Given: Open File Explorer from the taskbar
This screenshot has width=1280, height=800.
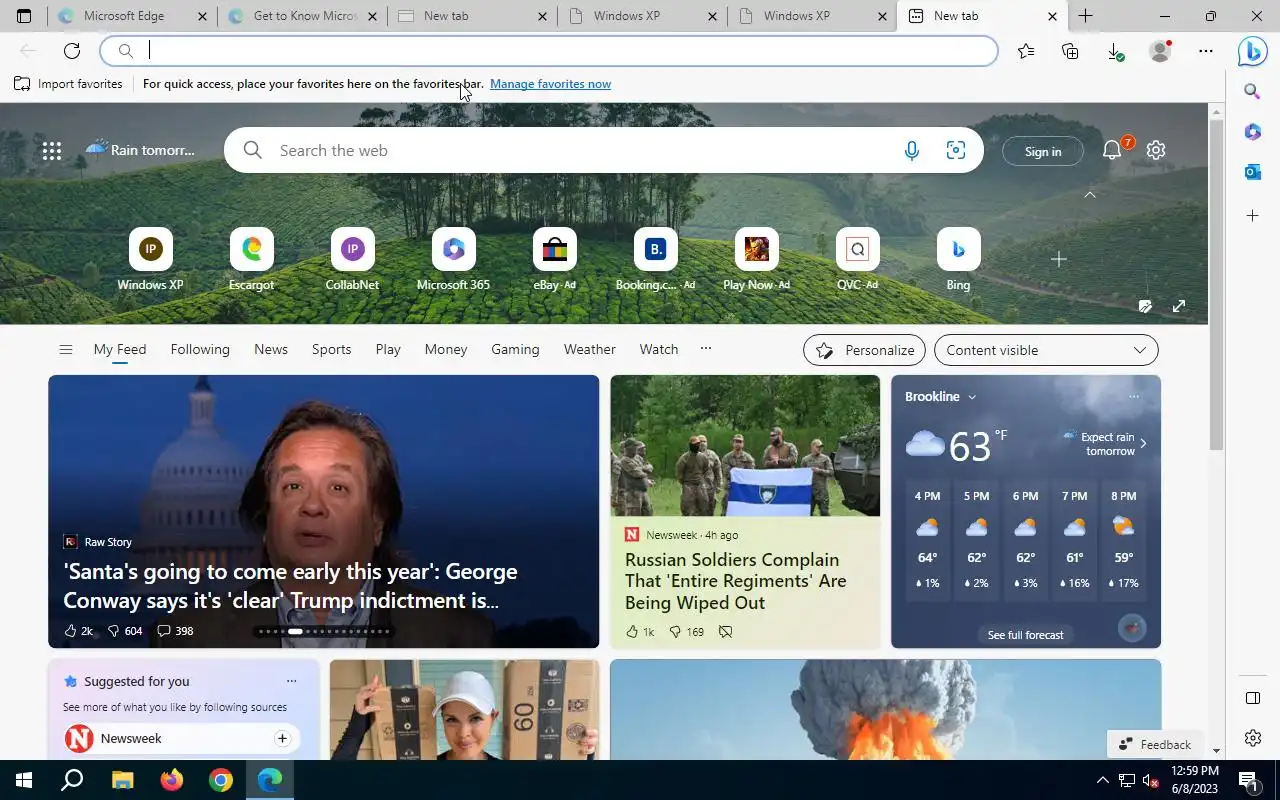Looking at the screenshot, I should [x=122, y=780].
